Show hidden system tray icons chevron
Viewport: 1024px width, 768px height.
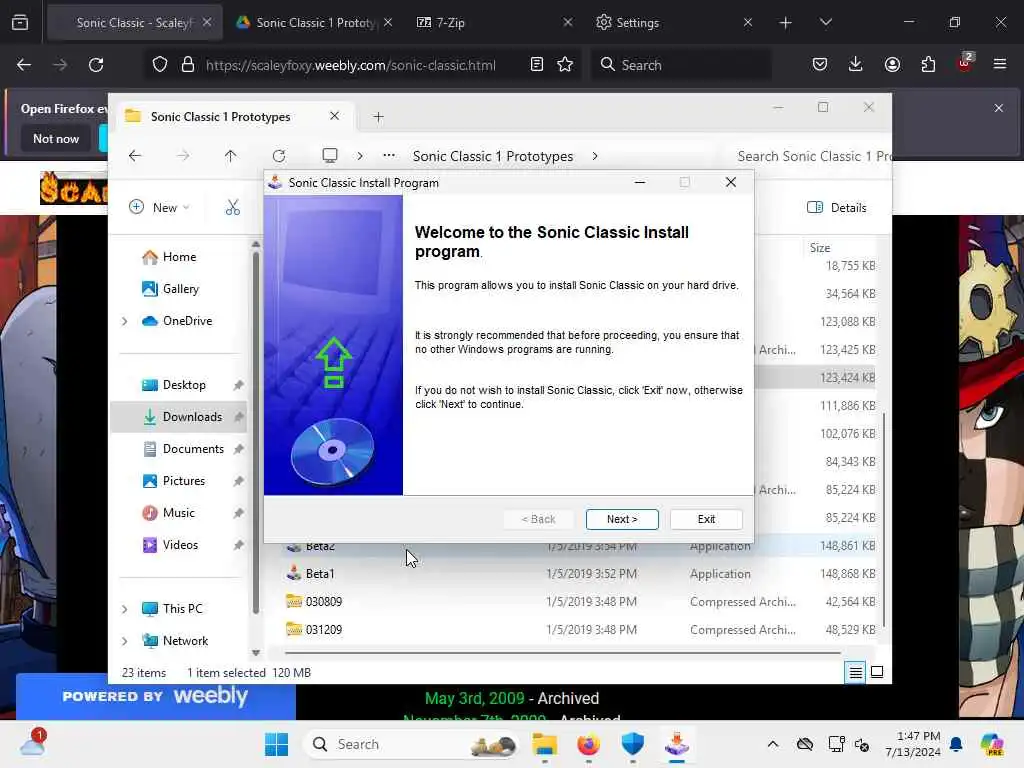[773, 744]
